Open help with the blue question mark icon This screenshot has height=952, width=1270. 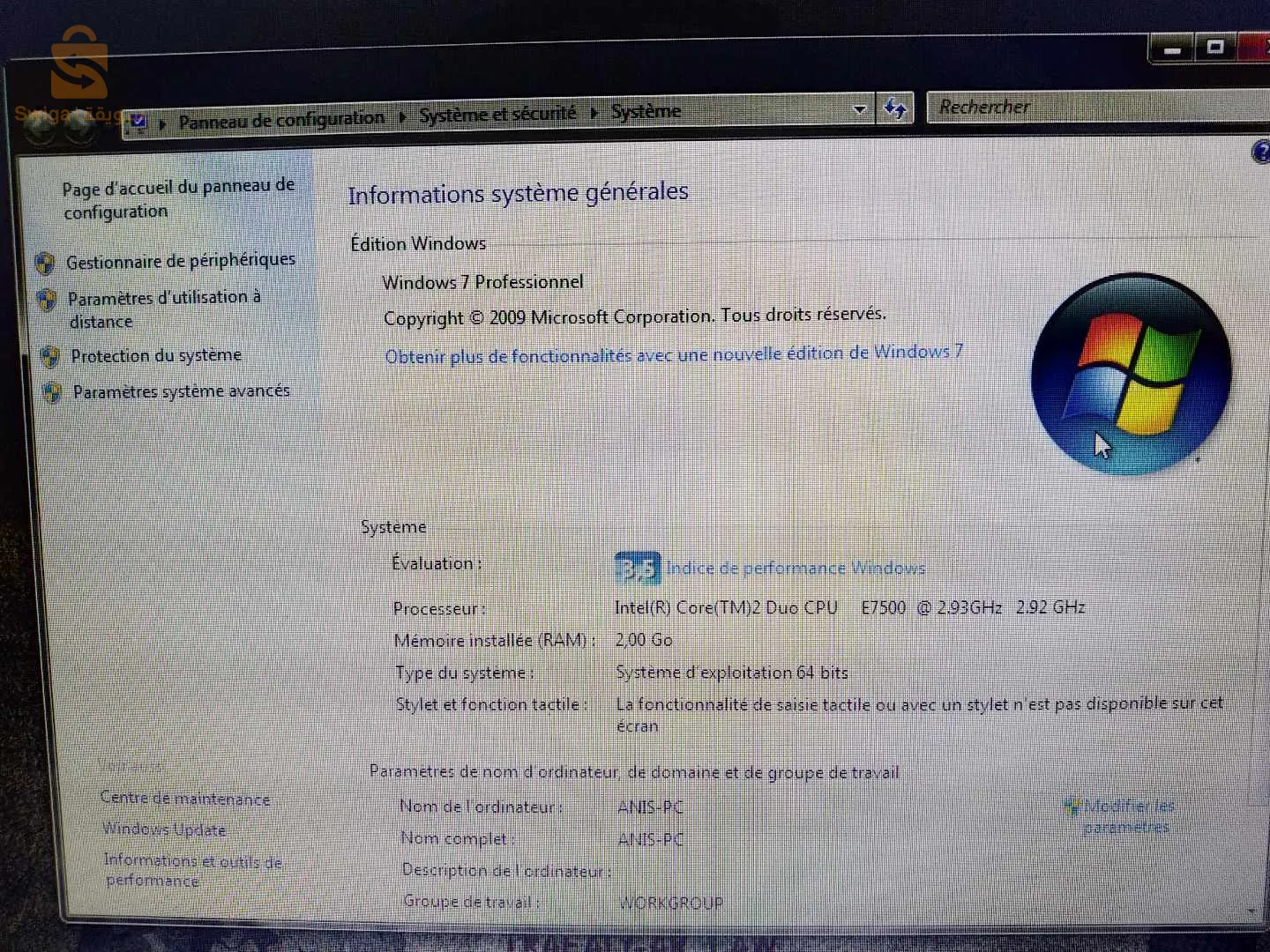point(1261,152)
